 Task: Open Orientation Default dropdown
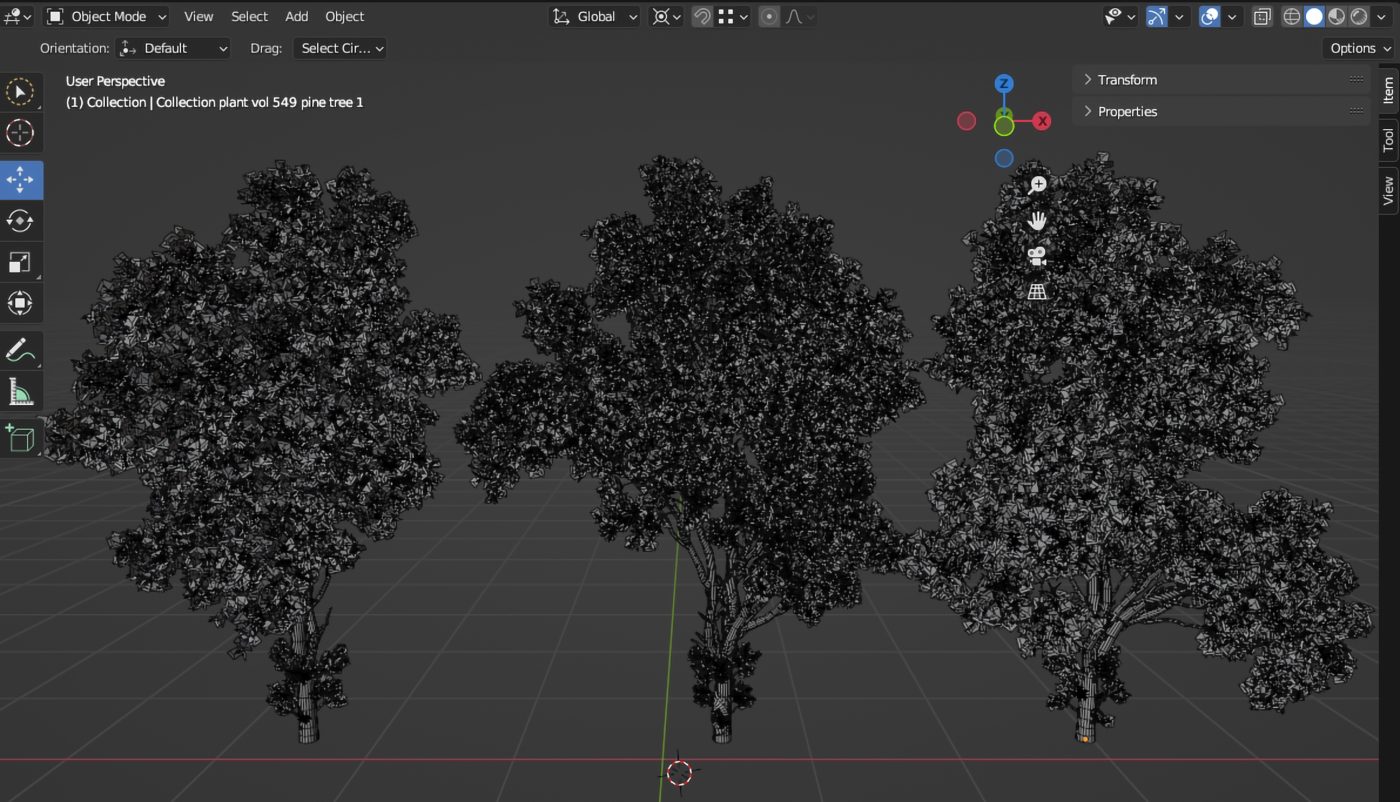(x=173, y=48)
